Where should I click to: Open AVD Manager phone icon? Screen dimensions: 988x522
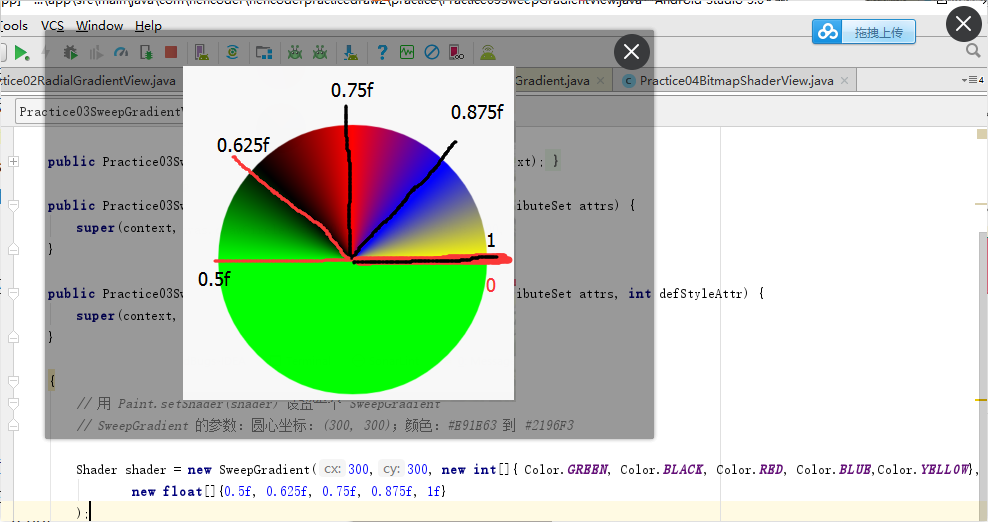pyautogui.click(x=202, y=53)
